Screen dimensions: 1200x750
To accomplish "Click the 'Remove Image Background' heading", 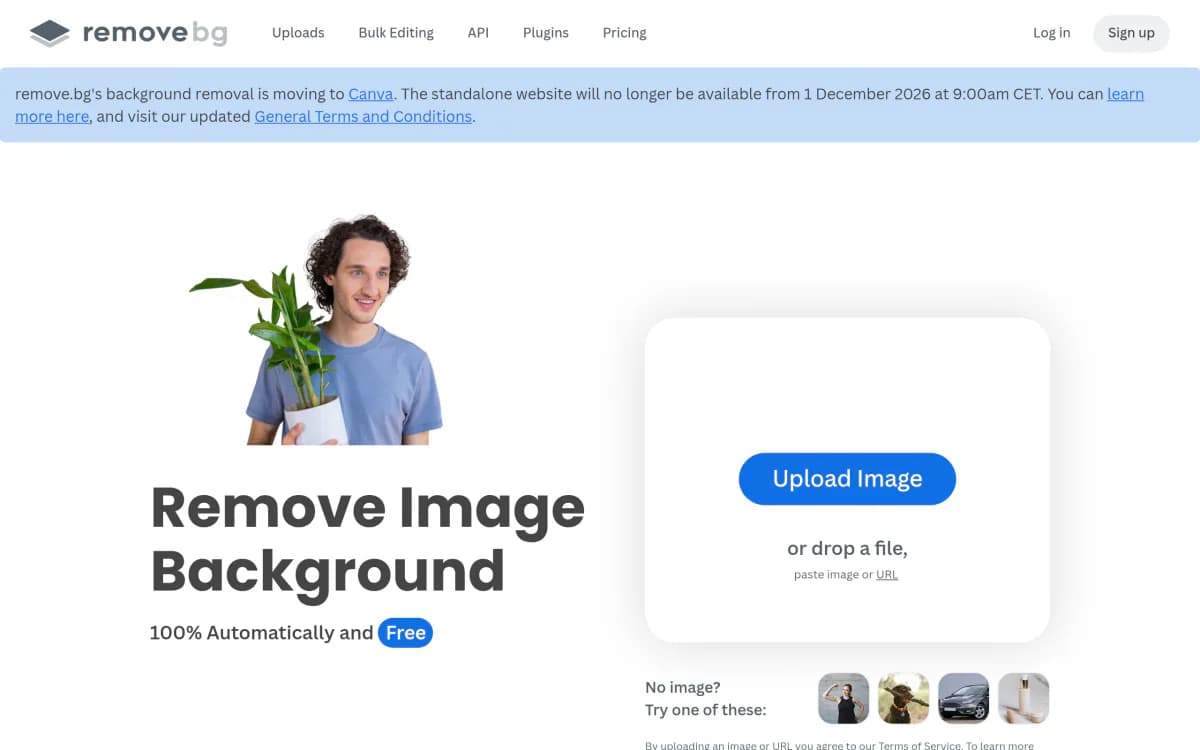I will coord(367,538).
